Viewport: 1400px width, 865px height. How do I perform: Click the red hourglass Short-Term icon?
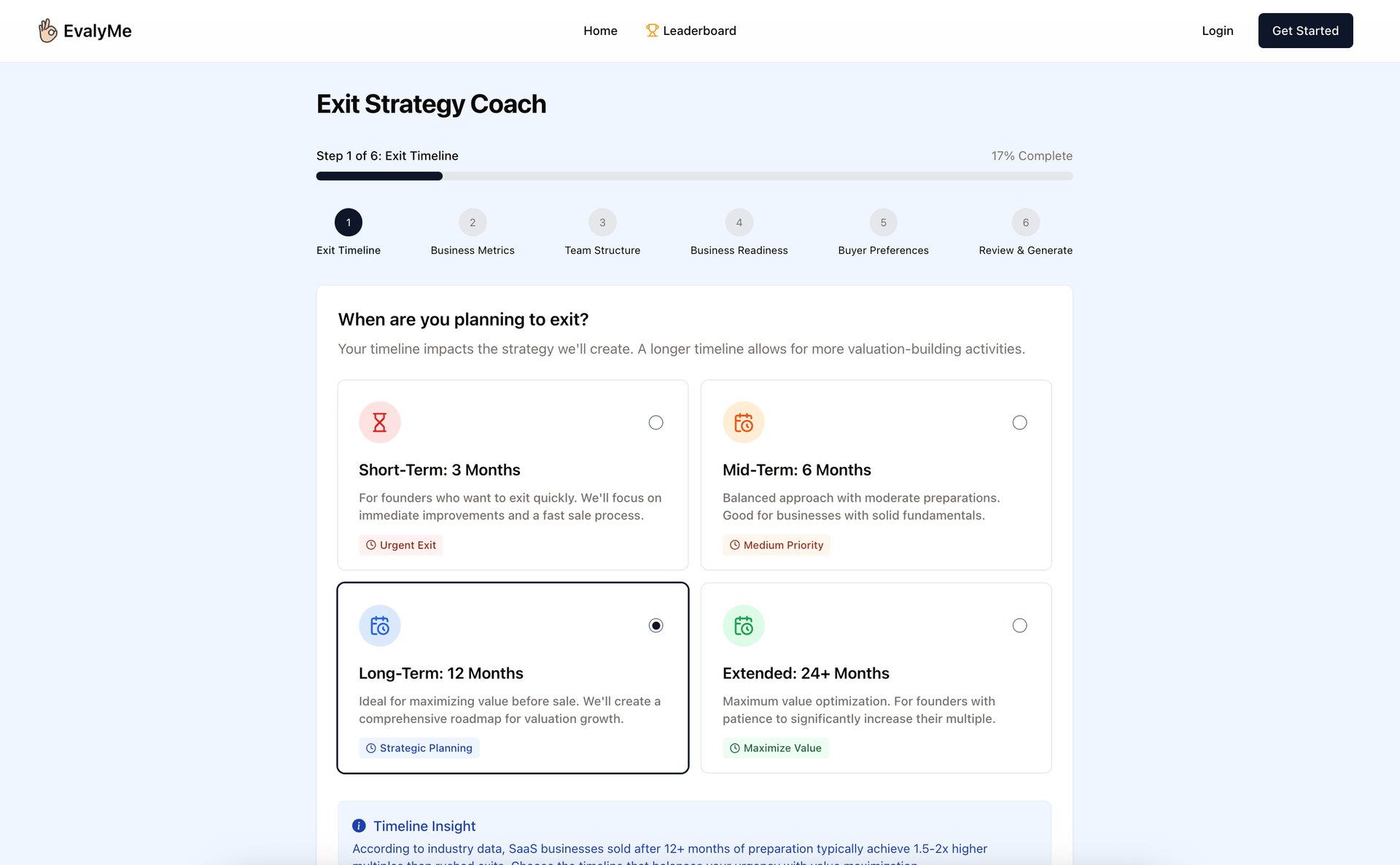(380, 422)
